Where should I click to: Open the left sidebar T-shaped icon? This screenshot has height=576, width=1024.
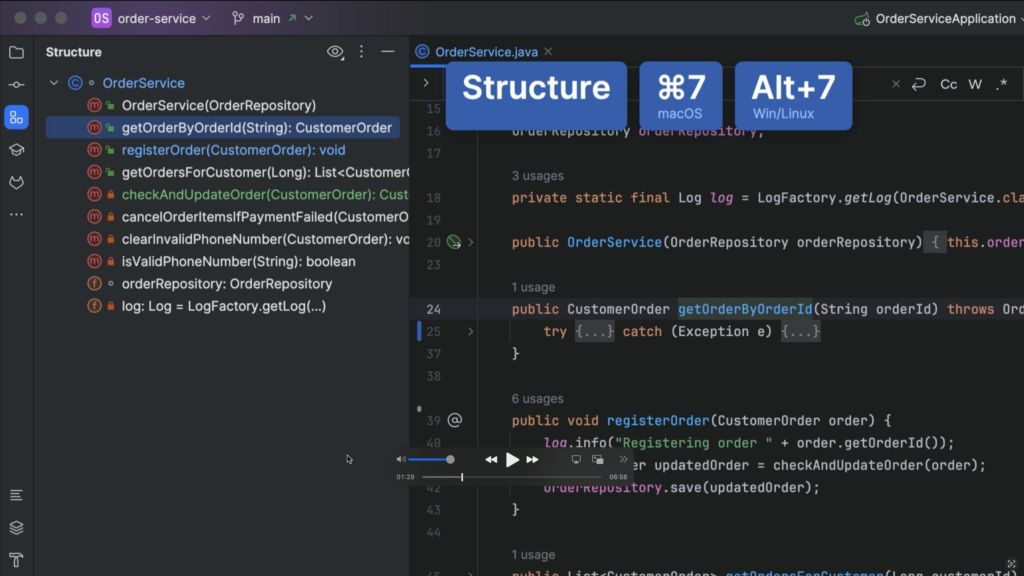(x=16, y=560)
